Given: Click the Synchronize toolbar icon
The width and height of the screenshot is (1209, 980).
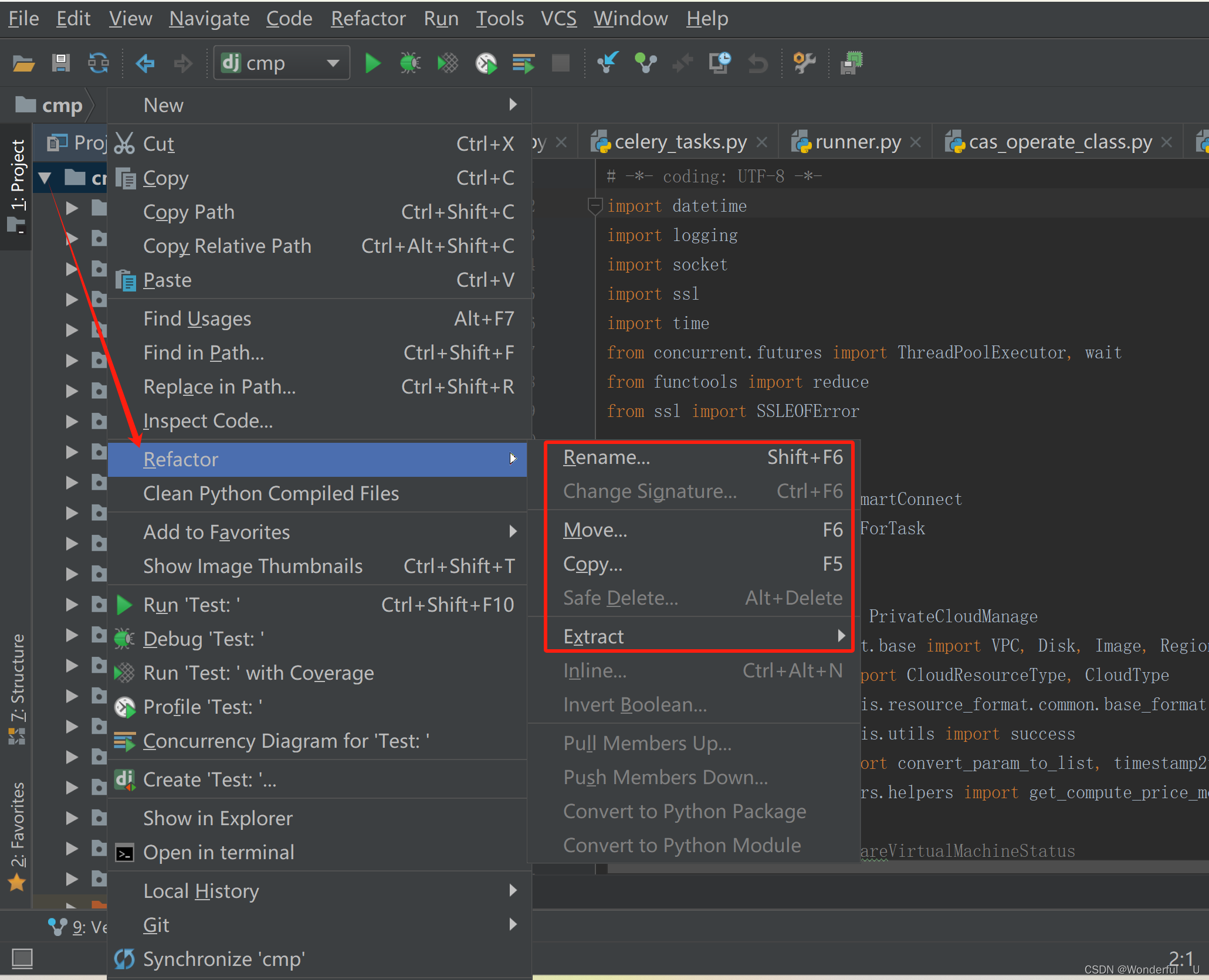Looking at the screenshot, I should click(x=98, y=63).
